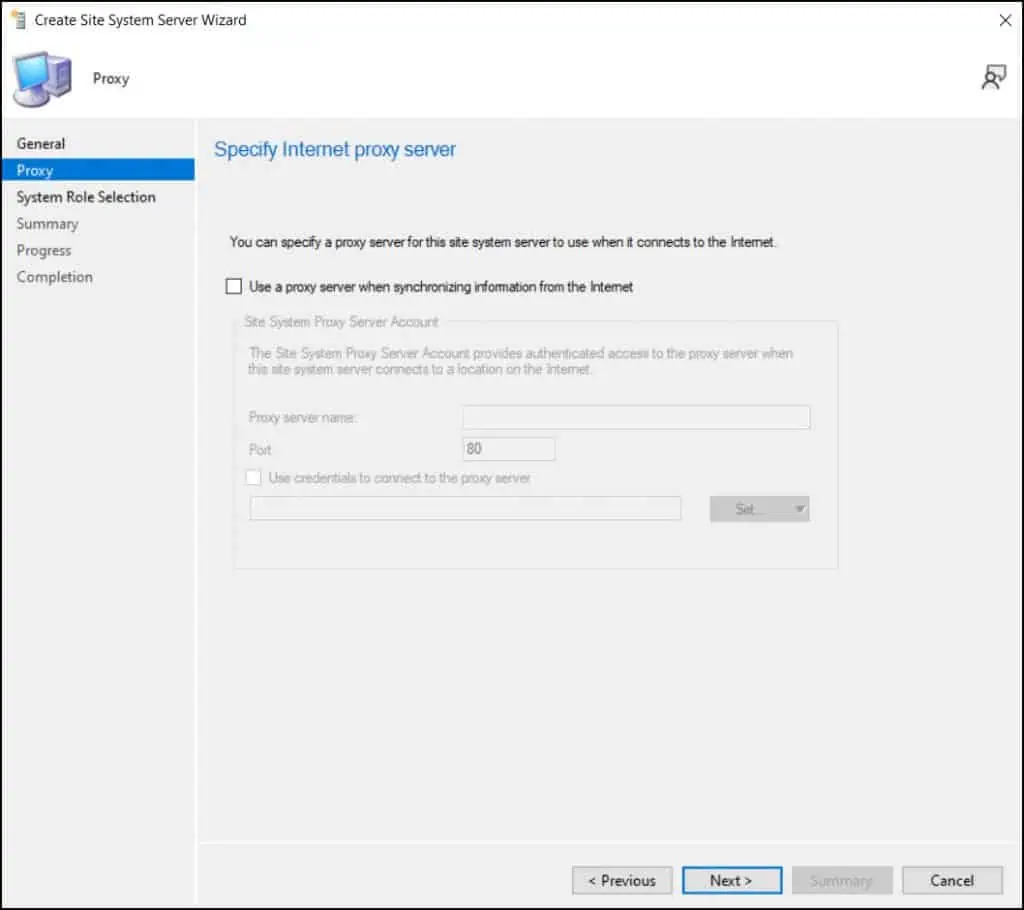Select Completion step in left navigation

point(55,277)
